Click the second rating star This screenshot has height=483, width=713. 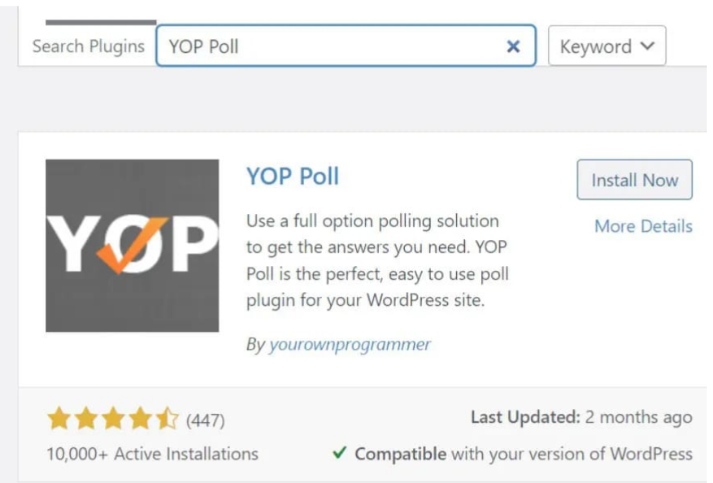coord(86,418)
